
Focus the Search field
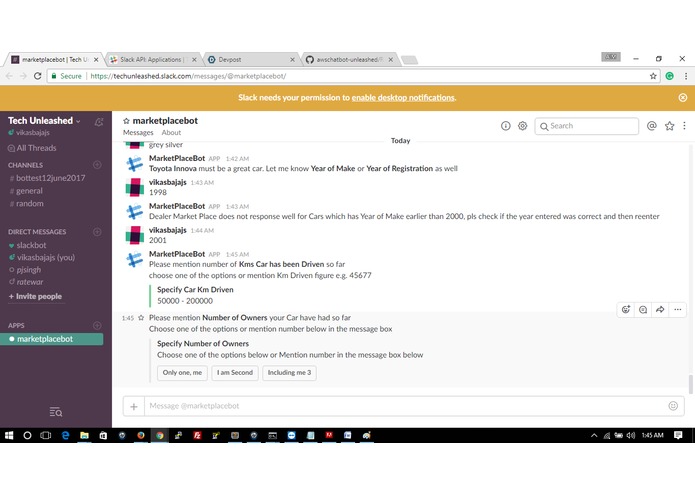pos(586,126)
